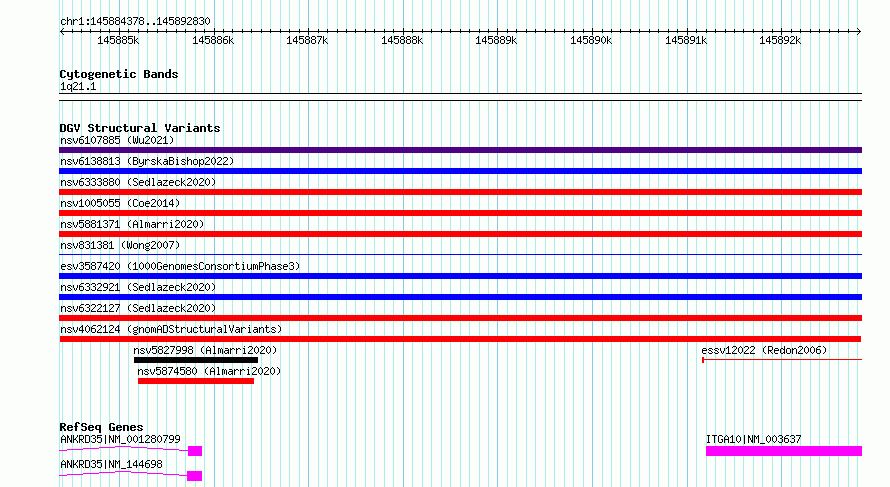890x487 pixels.
Task: Click the nsv6107885 (Wu2021) purple variant bar
Action: tap(460, 150)
